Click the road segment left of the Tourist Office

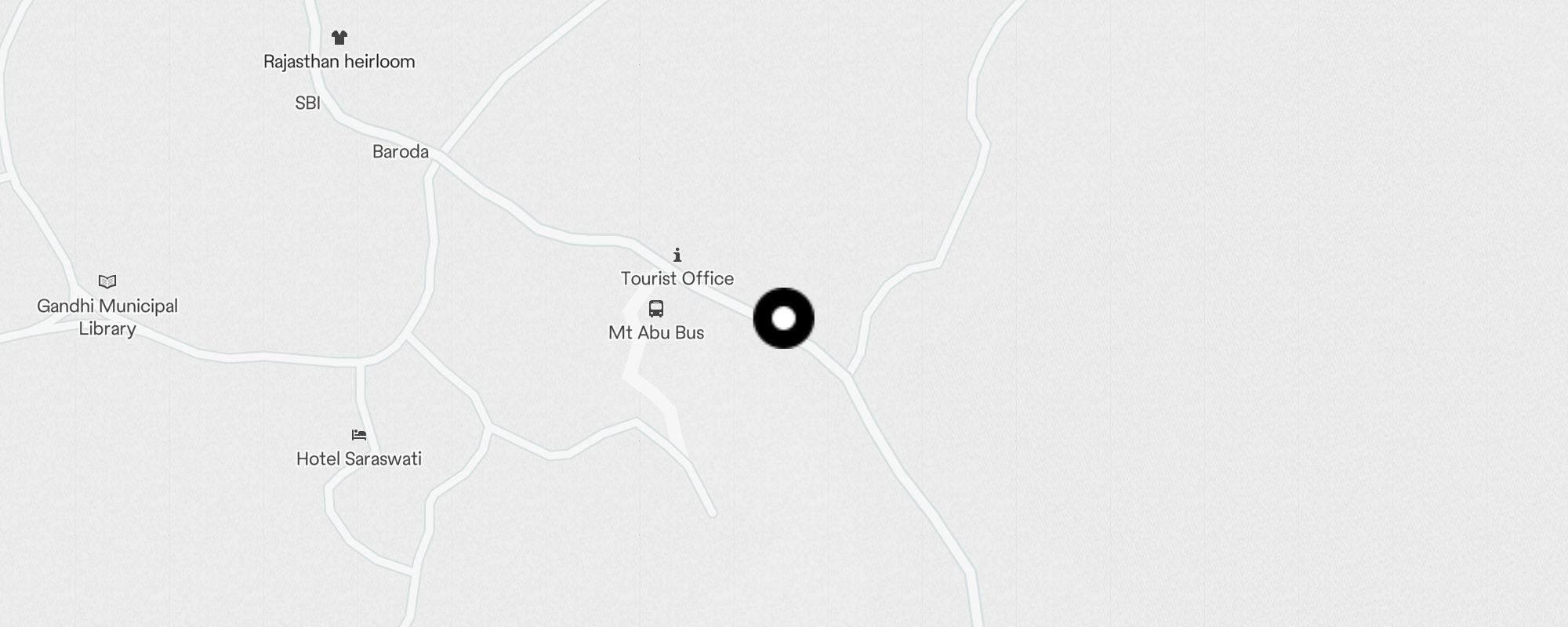[x=580, y=234]
